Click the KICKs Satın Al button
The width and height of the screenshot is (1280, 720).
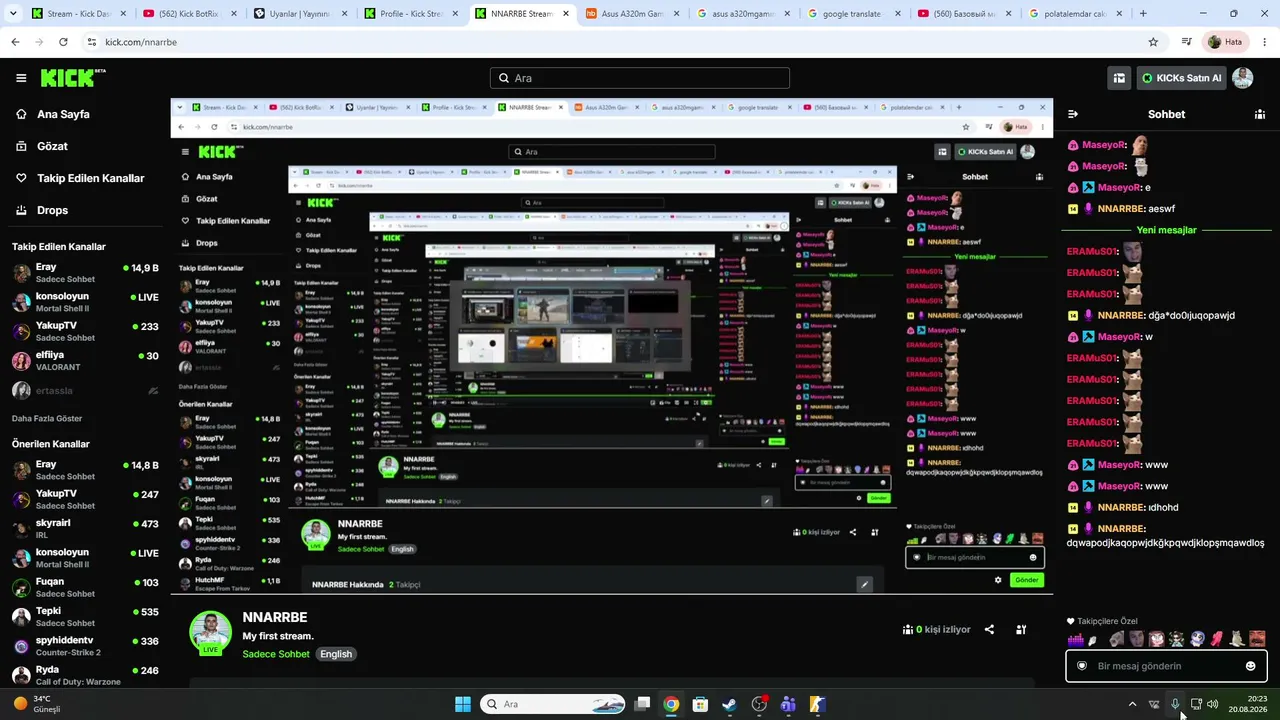pos(1181,78)
